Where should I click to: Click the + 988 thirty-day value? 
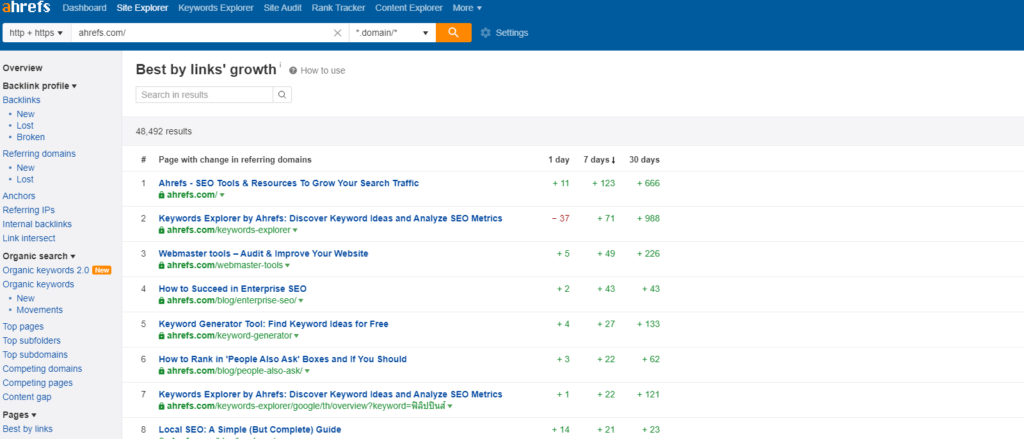point(648,218)
